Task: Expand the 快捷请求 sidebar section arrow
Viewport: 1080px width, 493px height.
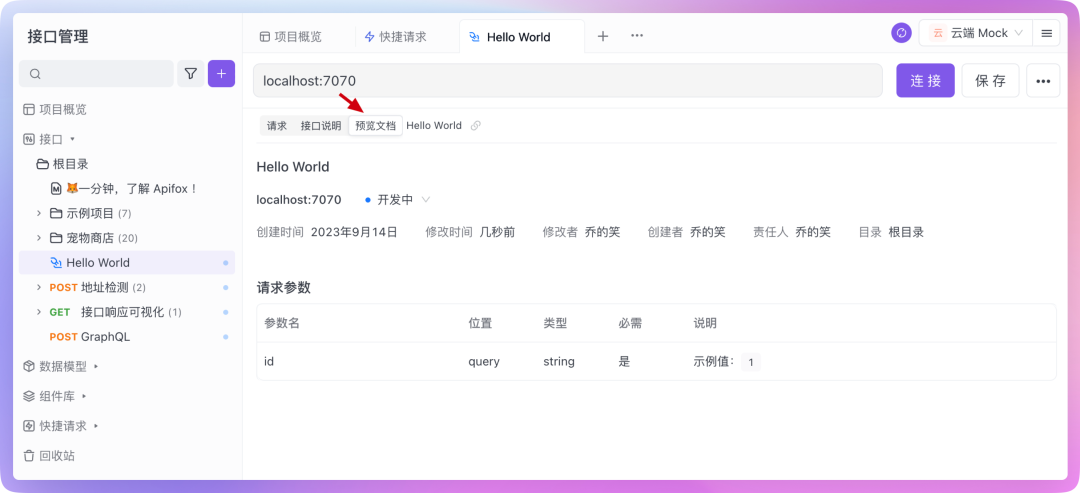Action: [x=96, y=426]
